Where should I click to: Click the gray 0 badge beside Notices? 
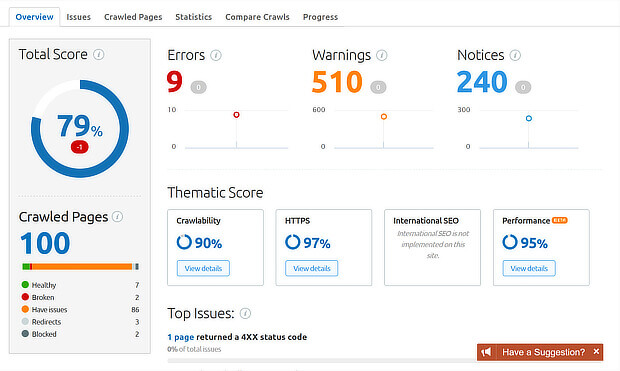pos(523,87)
